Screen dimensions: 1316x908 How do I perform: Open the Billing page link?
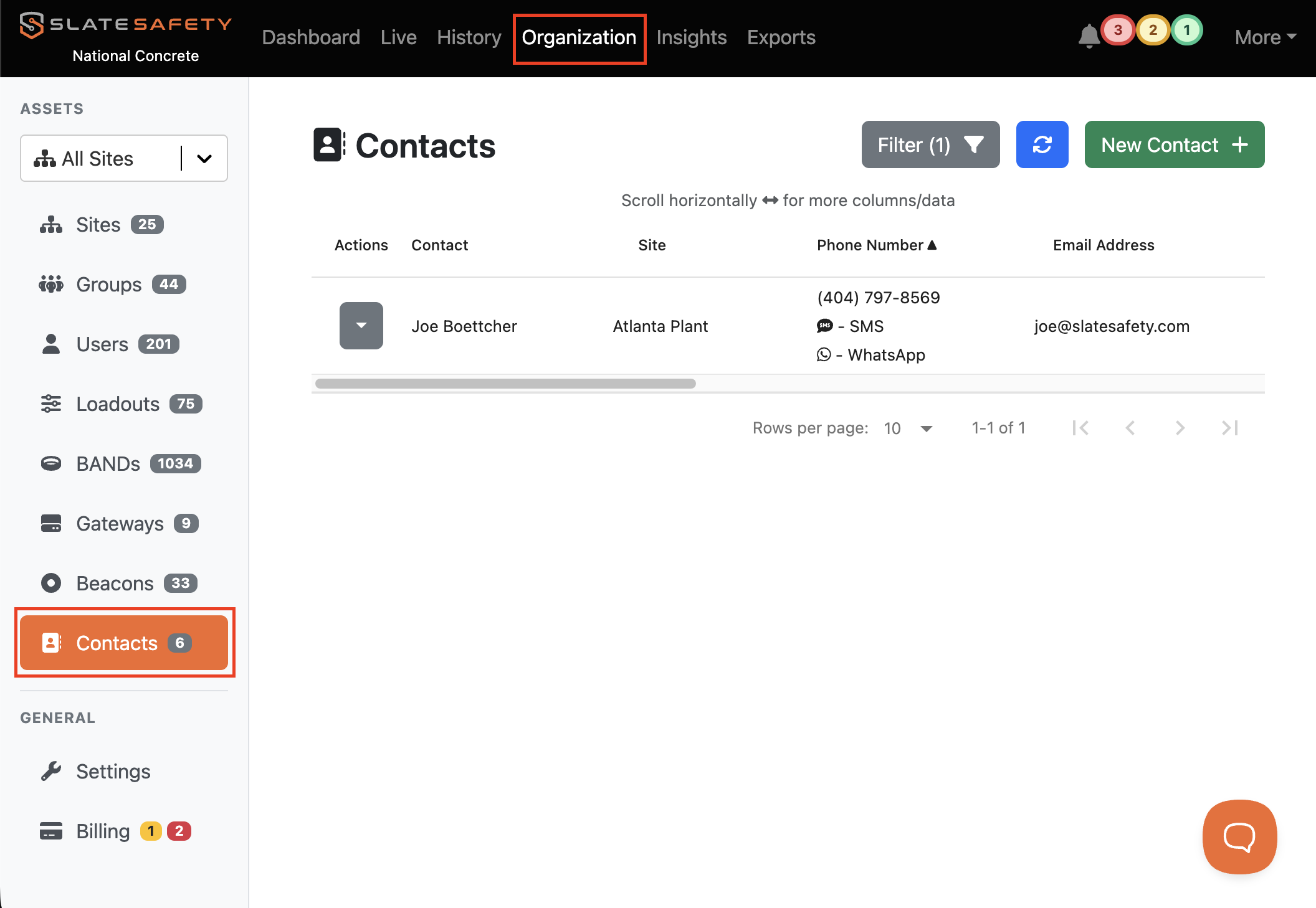coord(103,831)
